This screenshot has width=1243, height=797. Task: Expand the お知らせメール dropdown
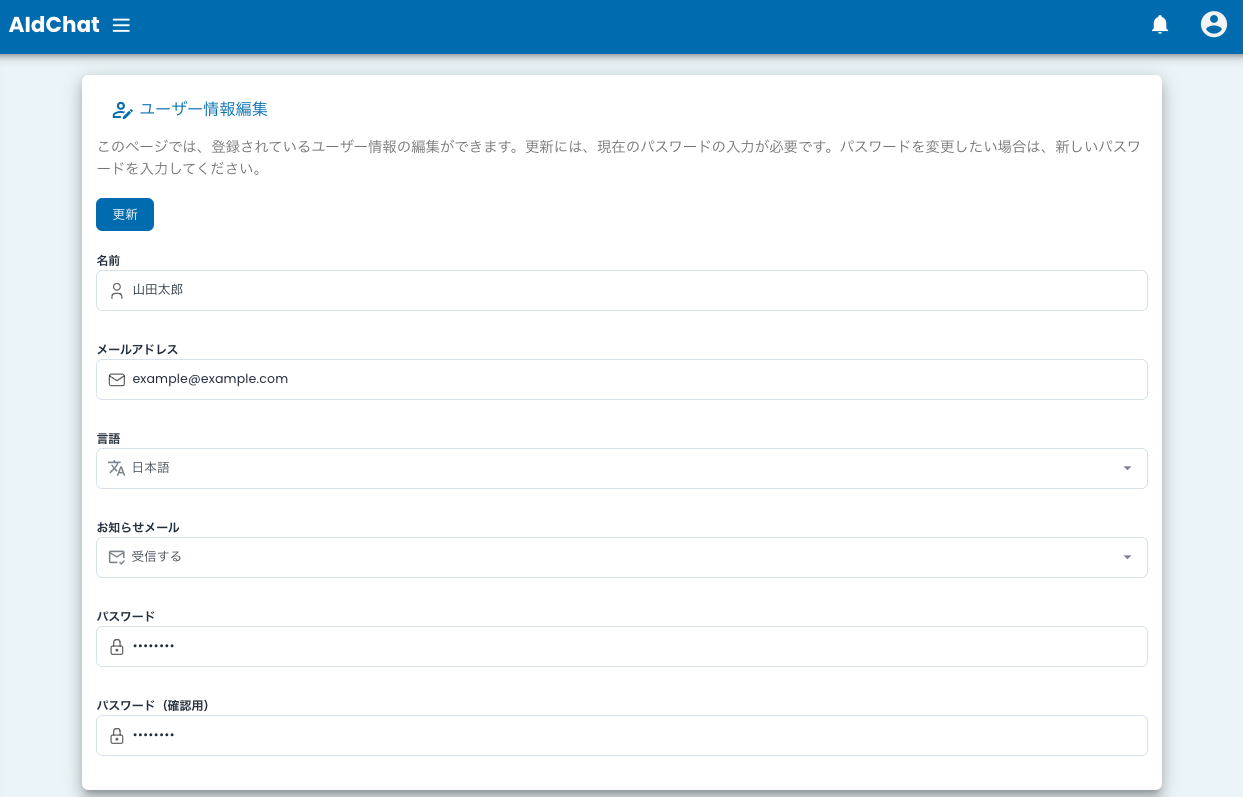(1127, 557)
